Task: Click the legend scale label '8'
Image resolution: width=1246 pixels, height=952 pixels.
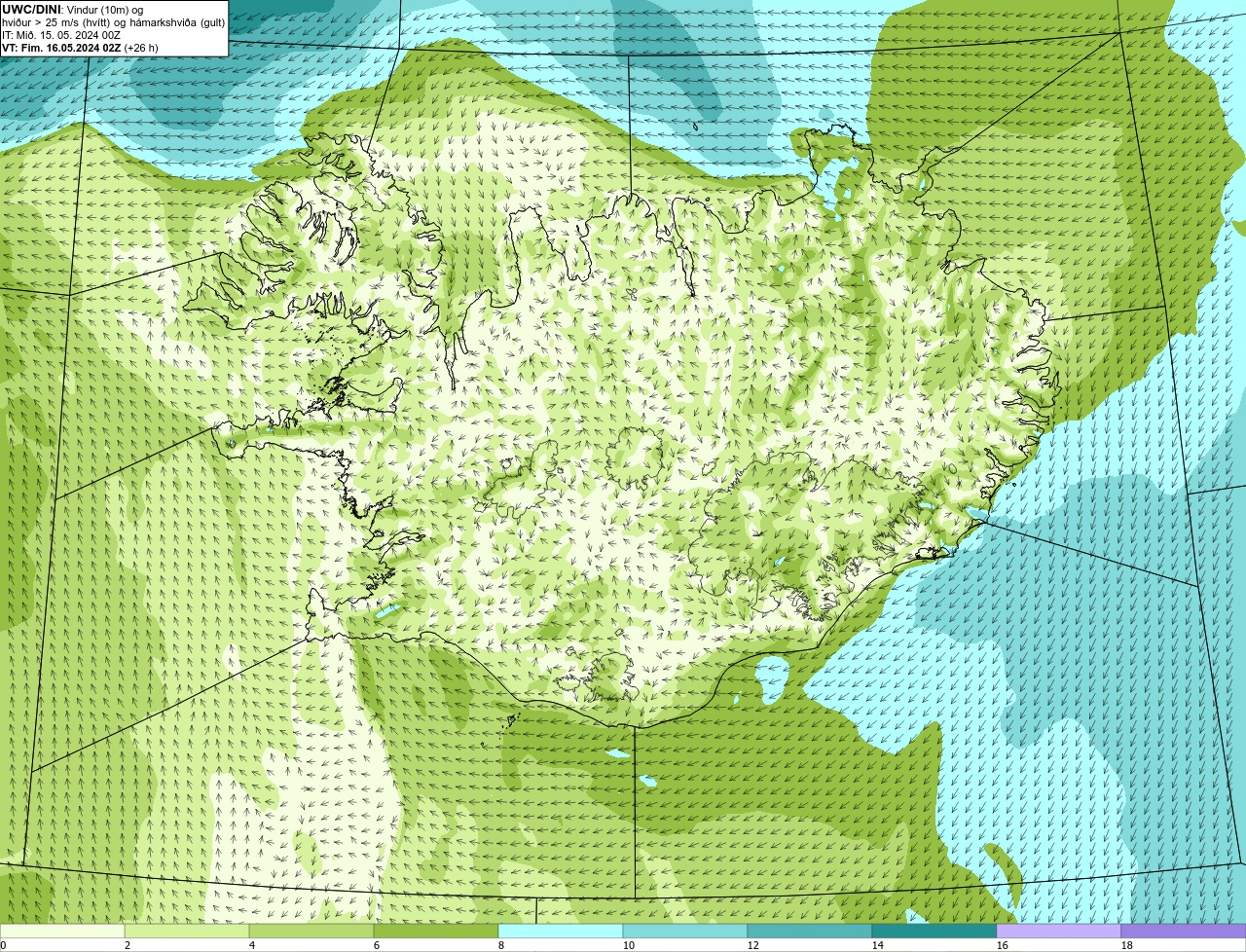Action: pos(501,945)
